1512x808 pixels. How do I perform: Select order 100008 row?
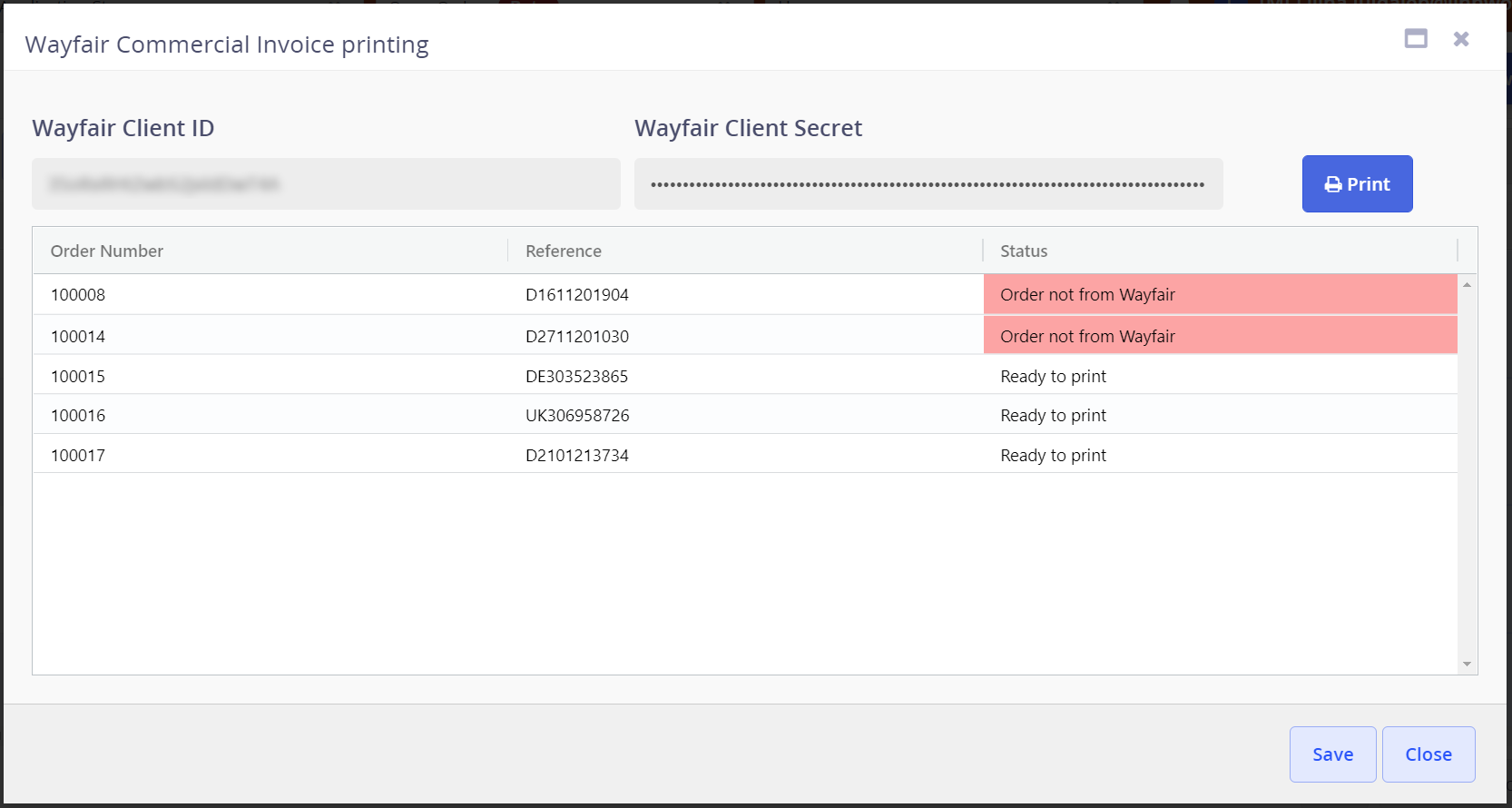[78, 295]
